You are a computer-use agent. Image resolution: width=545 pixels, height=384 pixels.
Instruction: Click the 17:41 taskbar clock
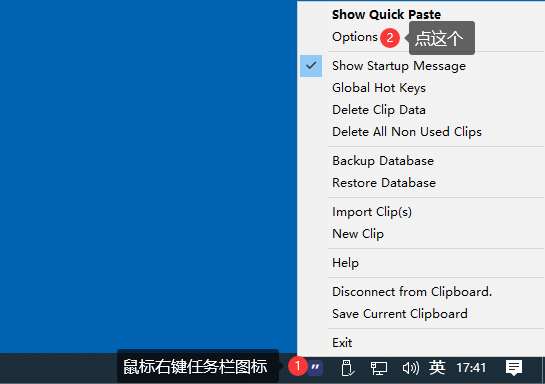[x=471, y=368]
